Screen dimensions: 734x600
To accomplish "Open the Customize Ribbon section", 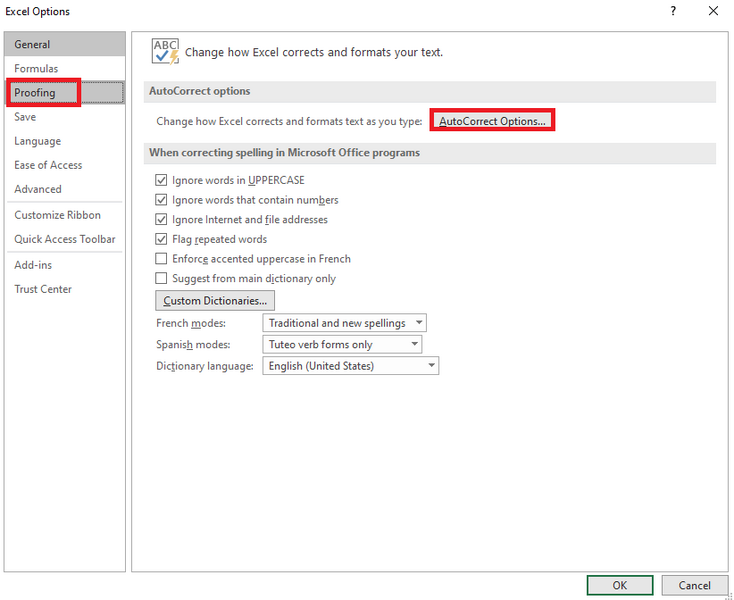I will (57, 215).
